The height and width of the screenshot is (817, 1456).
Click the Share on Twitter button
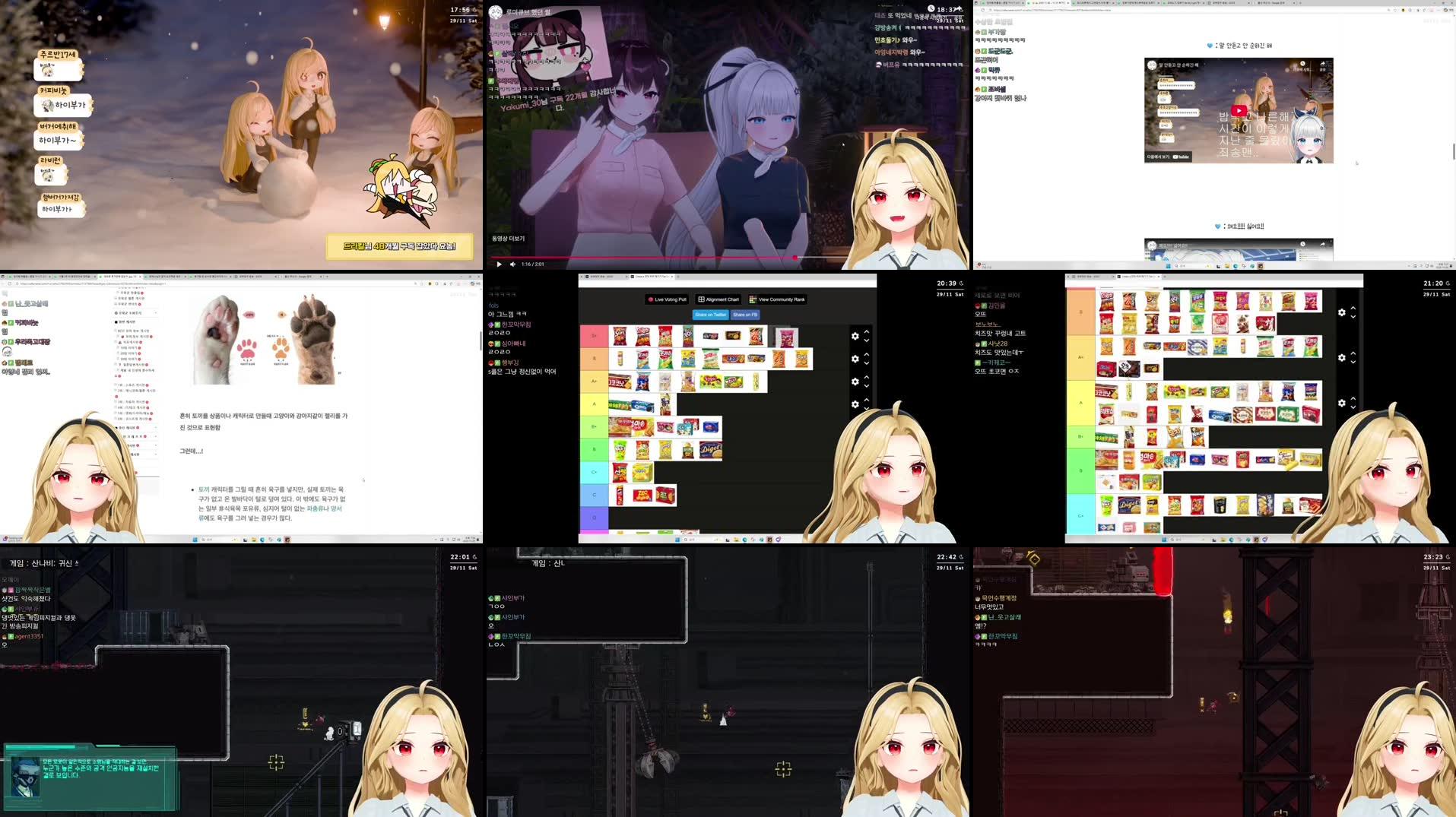[x=711, y=315]
